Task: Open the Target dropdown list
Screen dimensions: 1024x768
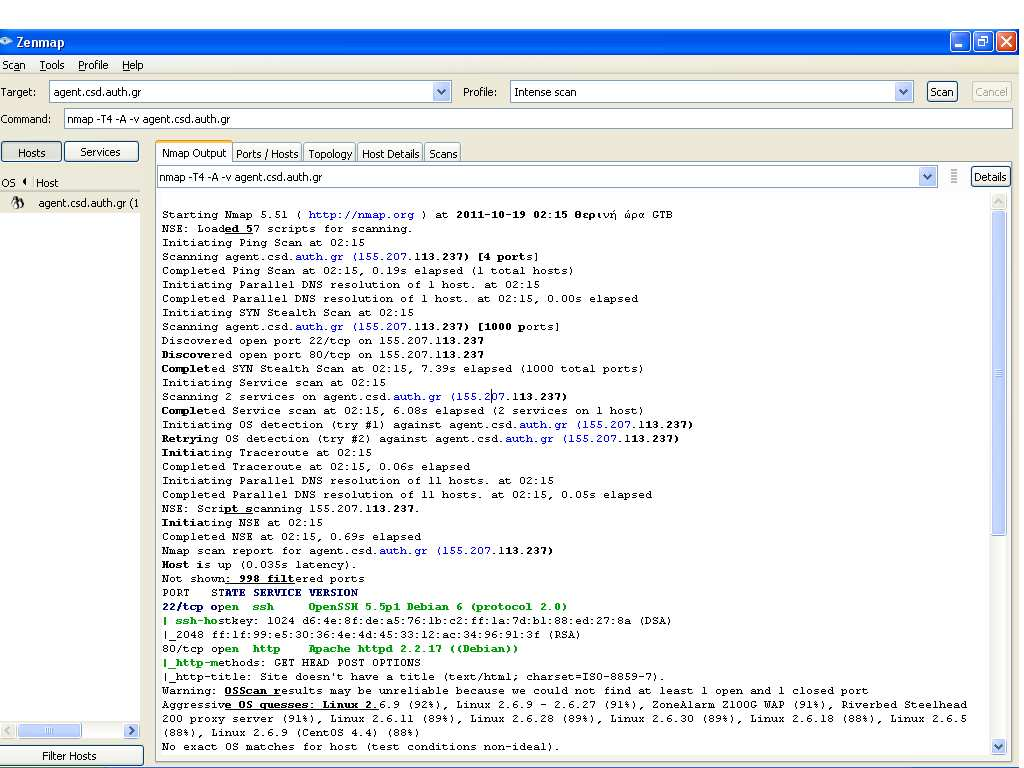Action: tap(441, 92)
